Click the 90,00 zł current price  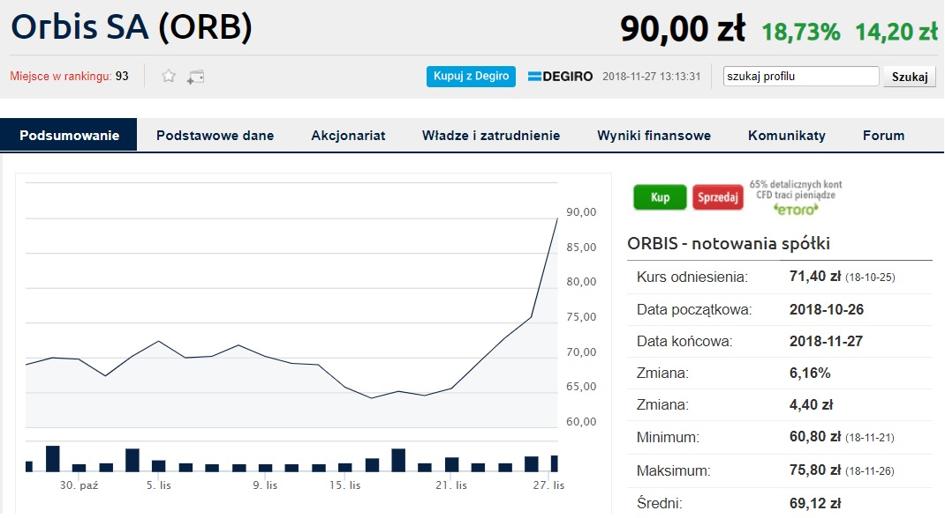point(682,29)
